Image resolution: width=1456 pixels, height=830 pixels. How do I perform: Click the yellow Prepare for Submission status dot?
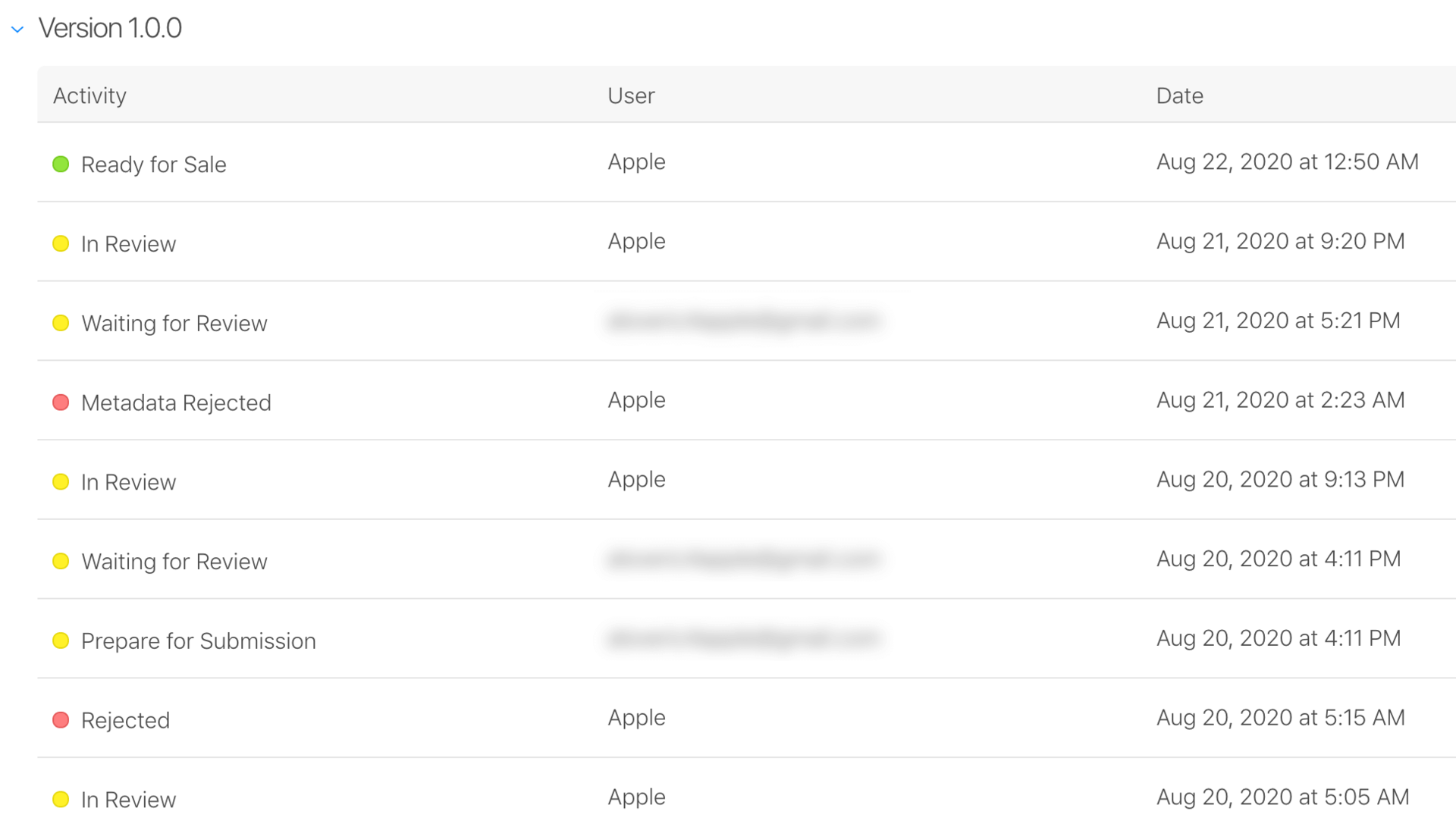(x=61, y=641)
